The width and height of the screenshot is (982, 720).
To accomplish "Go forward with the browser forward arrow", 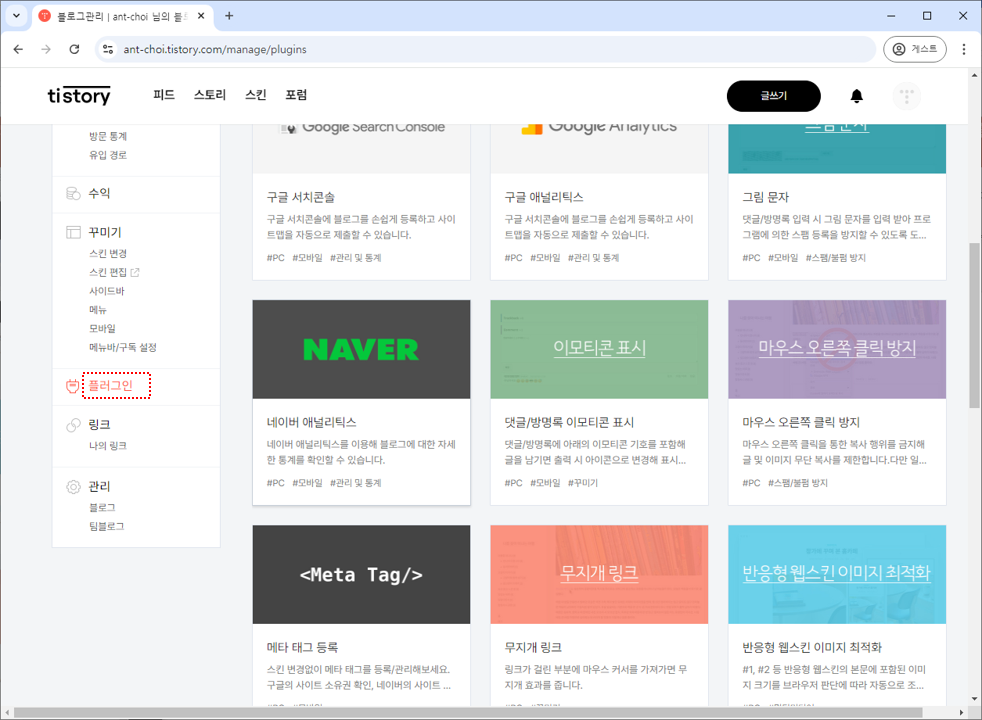I will [x=46, y=49].
